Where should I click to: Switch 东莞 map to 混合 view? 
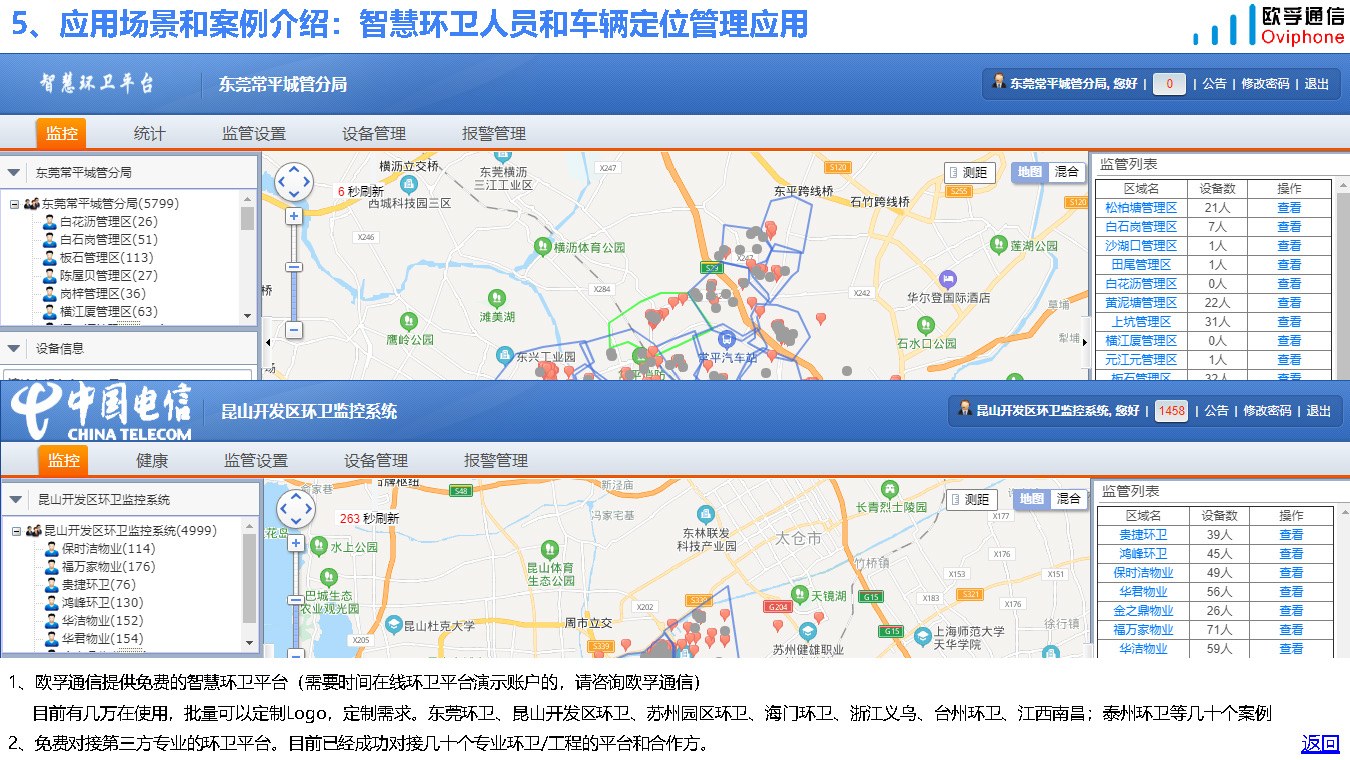pos(1067,172)
